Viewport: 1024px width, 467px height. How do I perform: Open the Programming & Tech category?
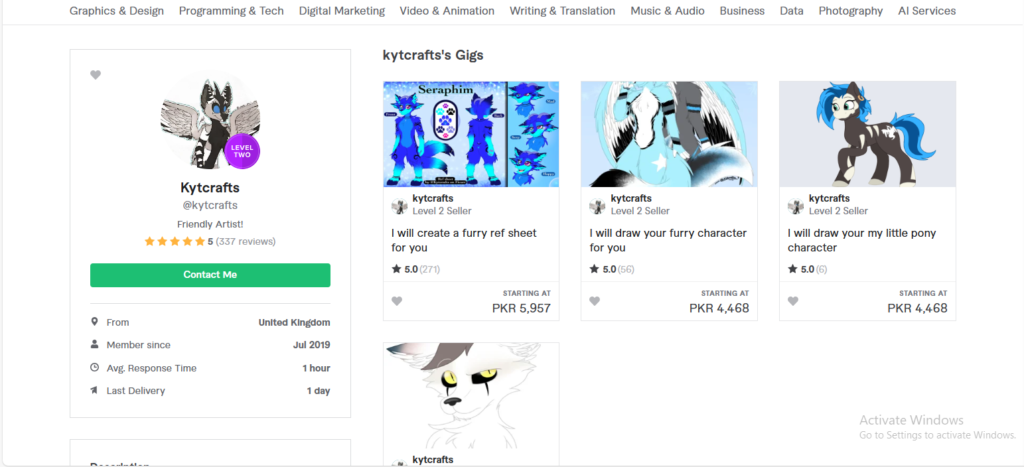232,11
